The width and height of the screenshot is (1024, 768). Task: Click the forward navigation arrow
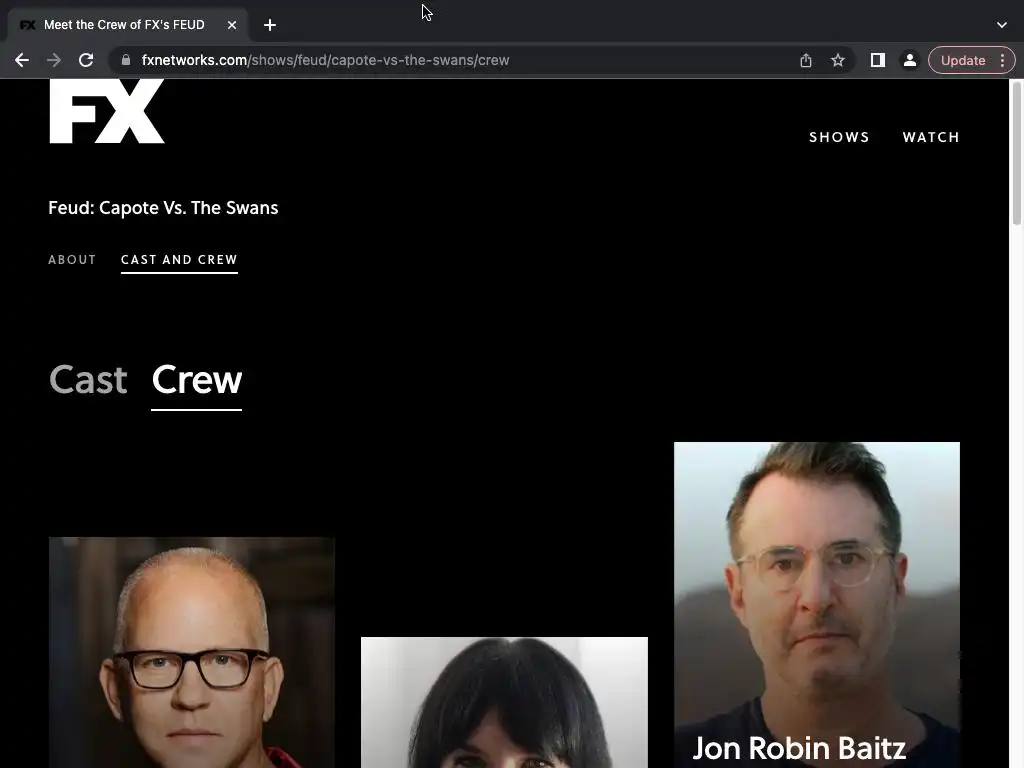pyautogui.click(x=54, y=60)
